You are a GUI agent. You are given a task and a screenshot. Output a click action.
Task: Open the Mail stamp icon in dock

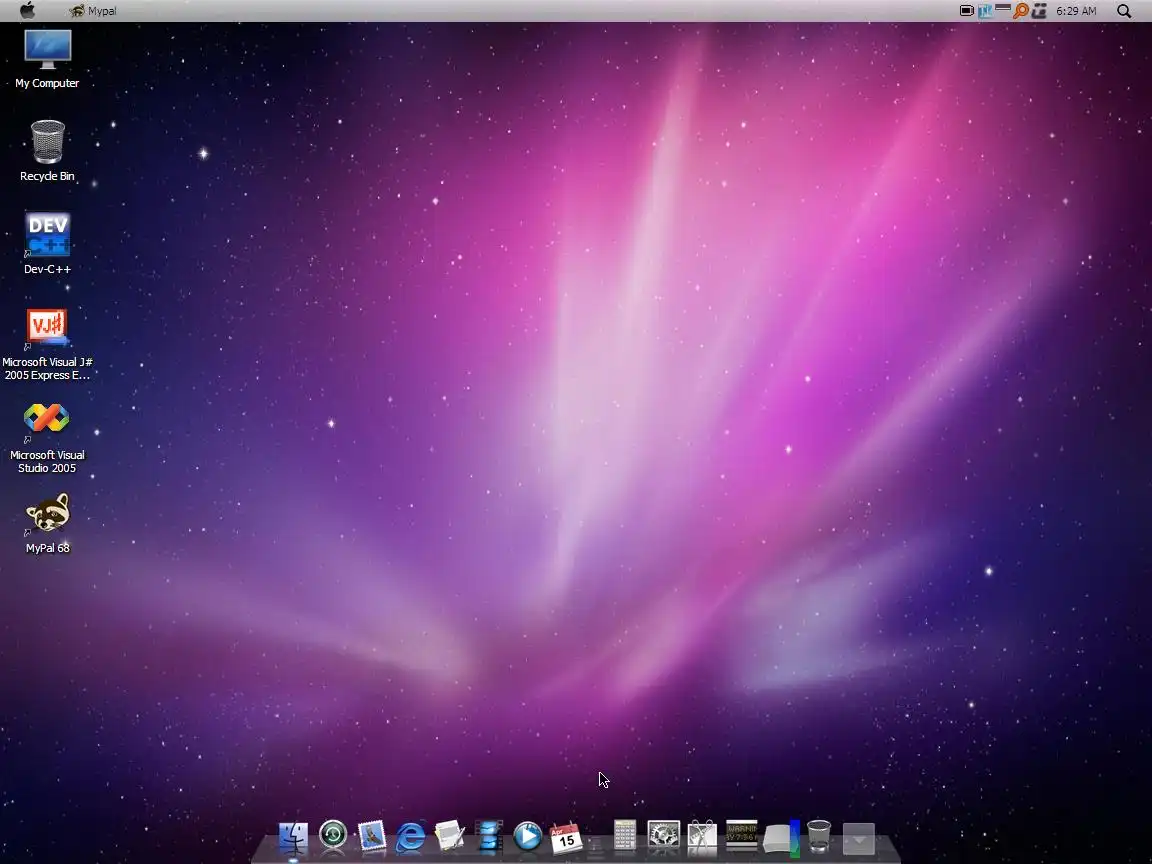[x=372, y=836]
